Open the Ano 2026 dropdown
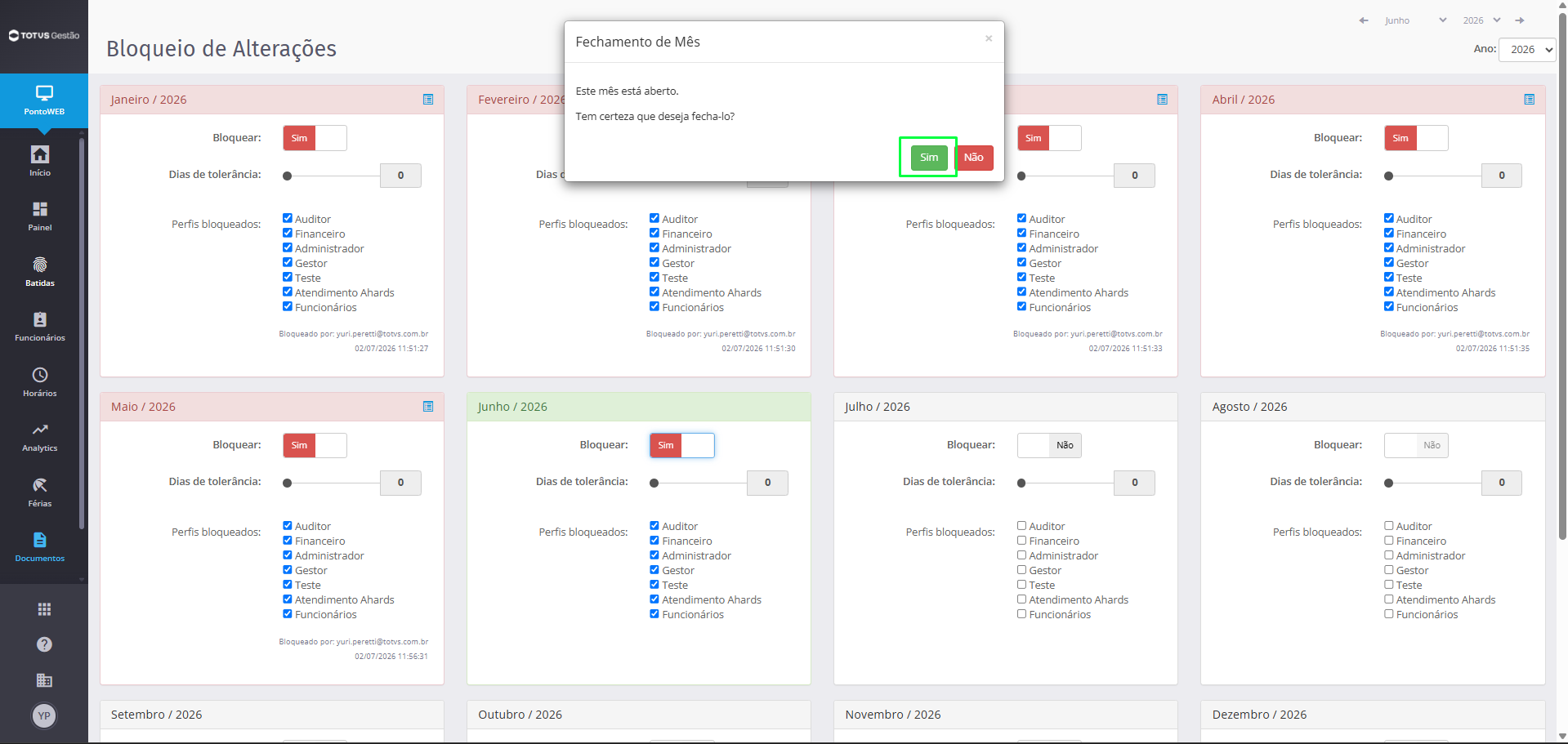This screenshot has width=1568, height=744. 1527,49
